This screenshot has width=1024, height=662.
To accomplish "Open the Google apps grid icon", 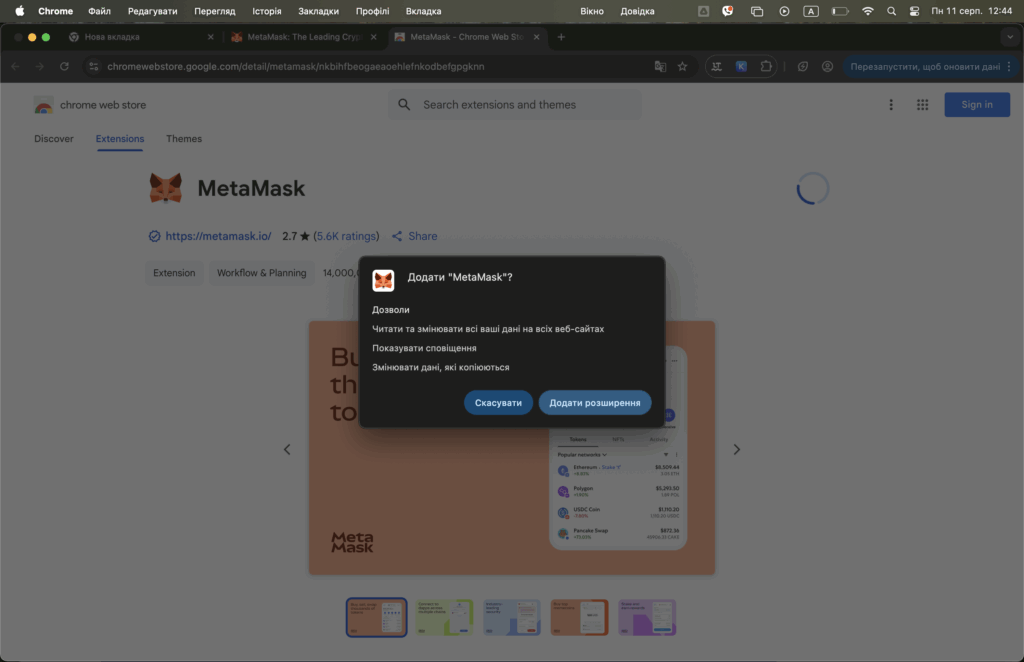I will (922, 105).
